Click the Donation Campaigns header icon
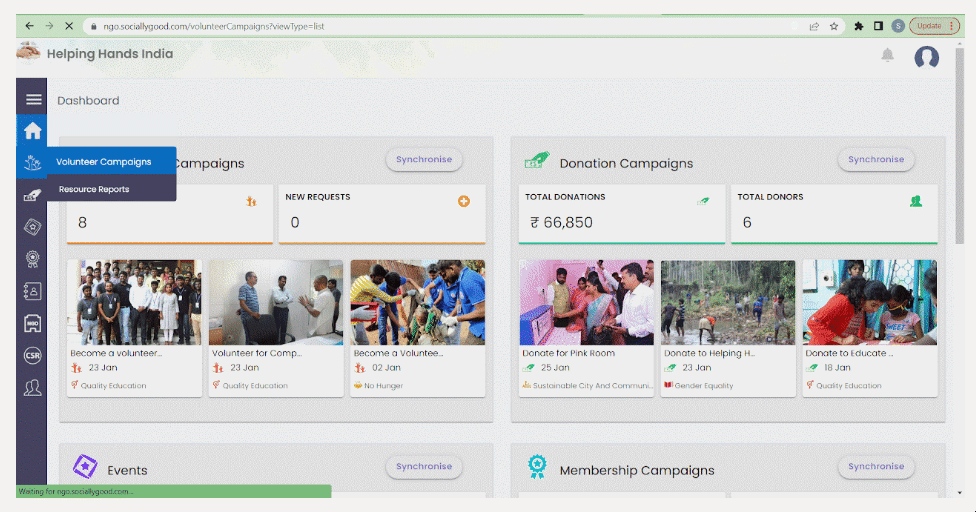This screenshot has height=512, width=976. (537, 161)
